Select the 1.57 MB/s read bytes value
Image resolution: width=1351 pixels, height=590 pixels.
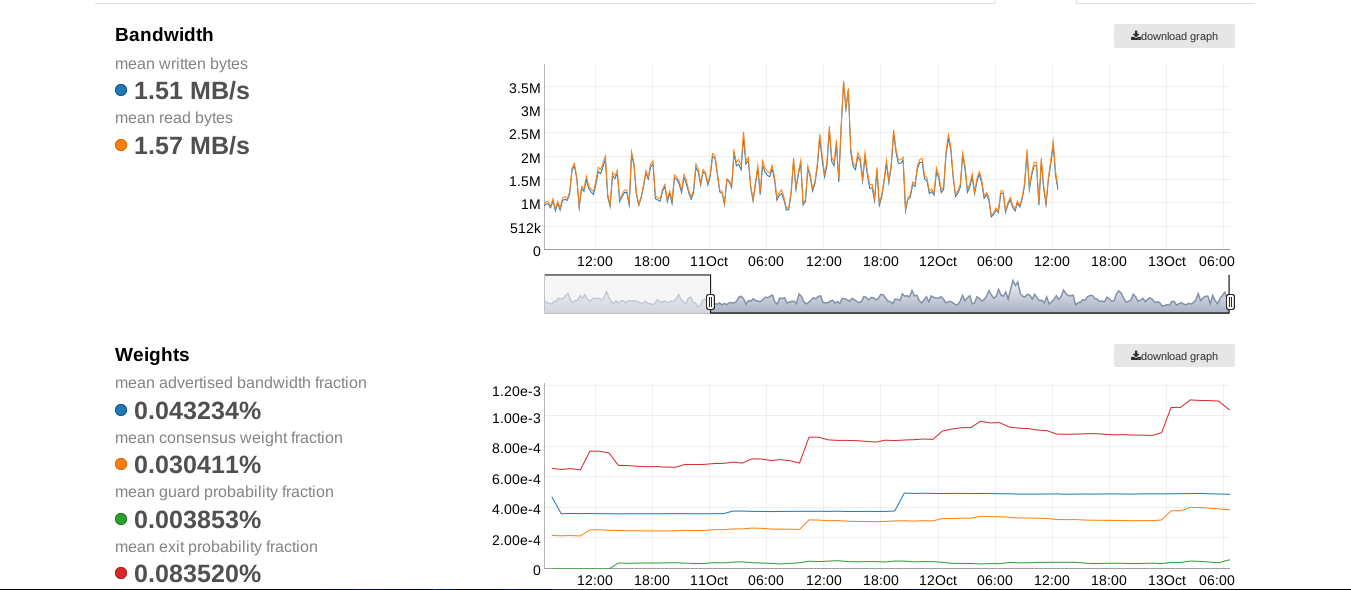tap(192, 146)
